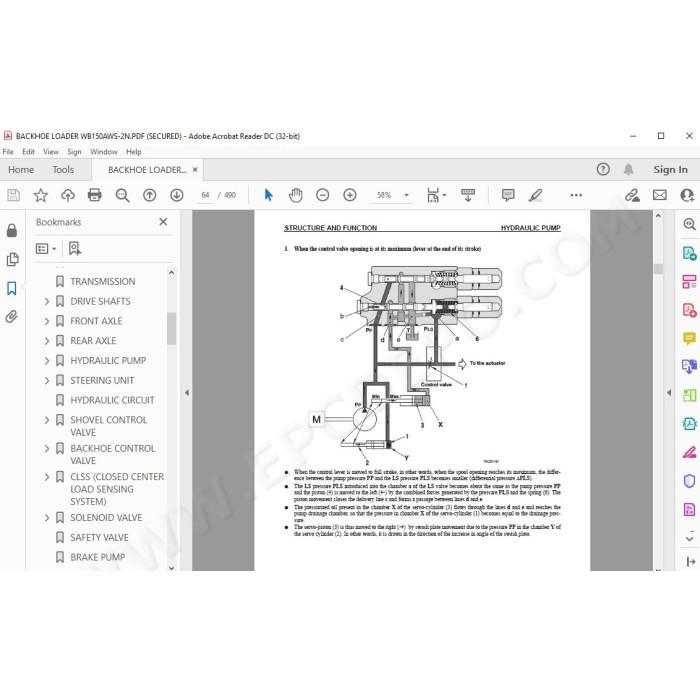Close the BACKHOE LOADER document tab
This screenshot has height=700, width=700.
pos(195,170)
